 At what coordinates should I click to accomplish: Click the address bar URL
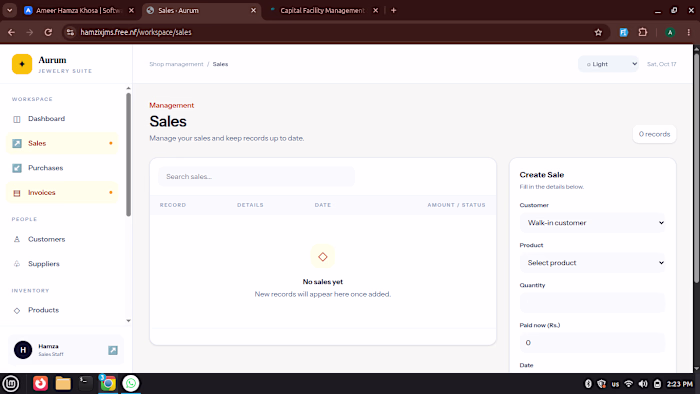136,32
